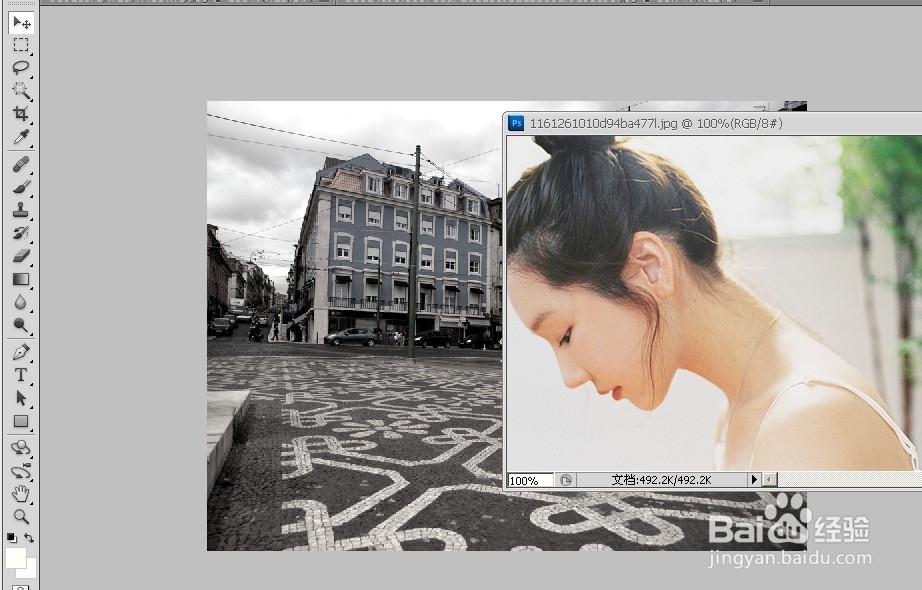The width and height of the screenshot is (922, 590).
Task: Click the horizontal scrollbar left arrow
Action: 770,480
